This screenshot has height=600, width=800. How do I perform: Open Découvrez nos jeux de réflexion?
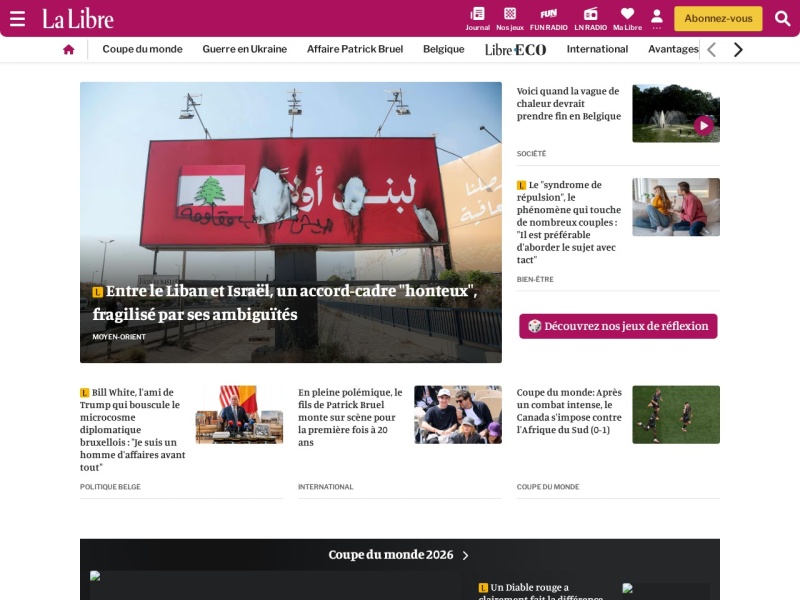click(x=618, y=326)
